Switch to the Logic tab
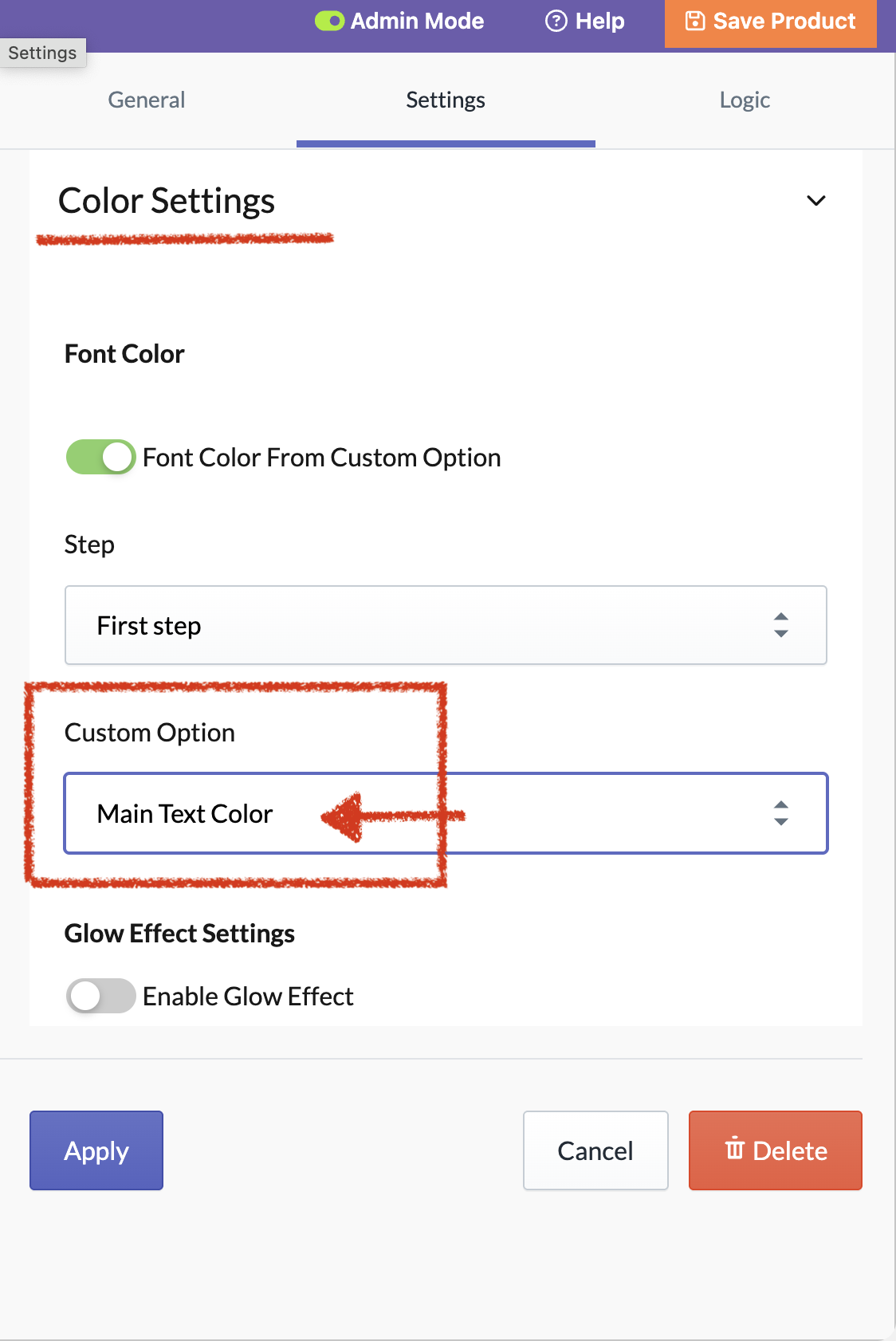896x1341 pixels. (745, 100)
